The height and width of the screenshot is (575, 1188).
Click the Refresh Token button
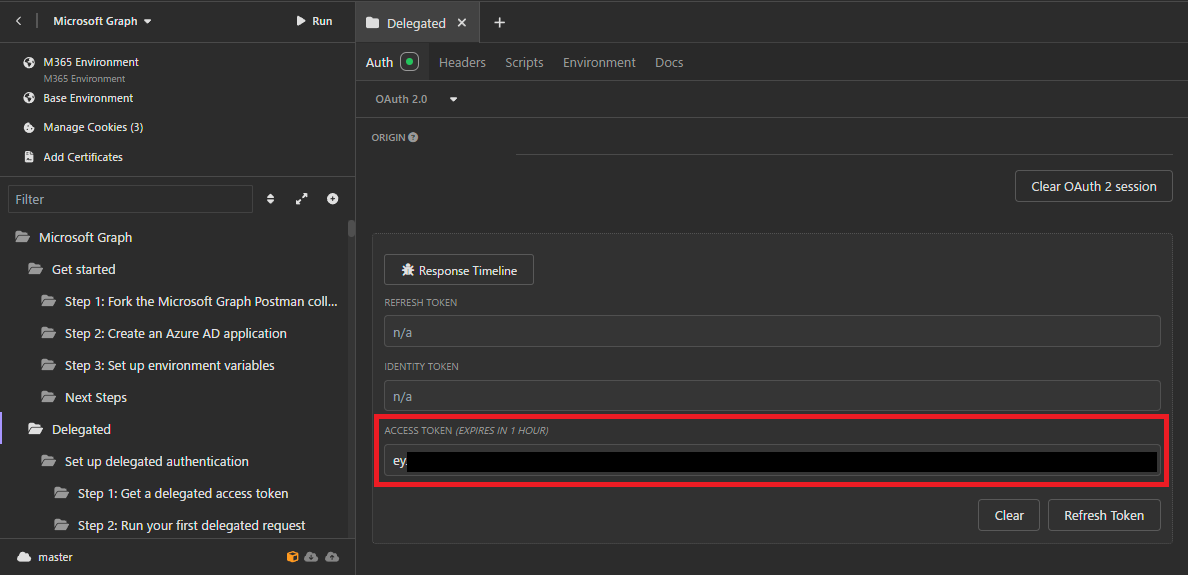(x=1104, y=515)
